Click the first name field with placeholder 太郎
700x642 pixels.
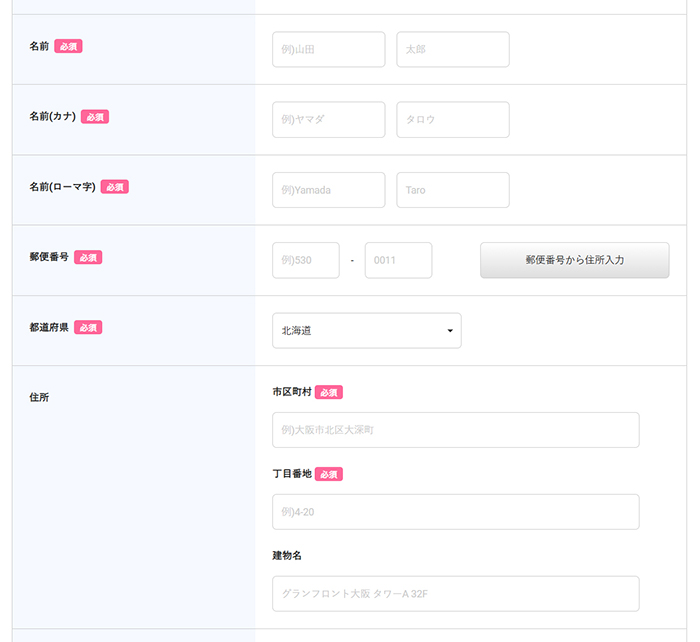coord(452,49)
